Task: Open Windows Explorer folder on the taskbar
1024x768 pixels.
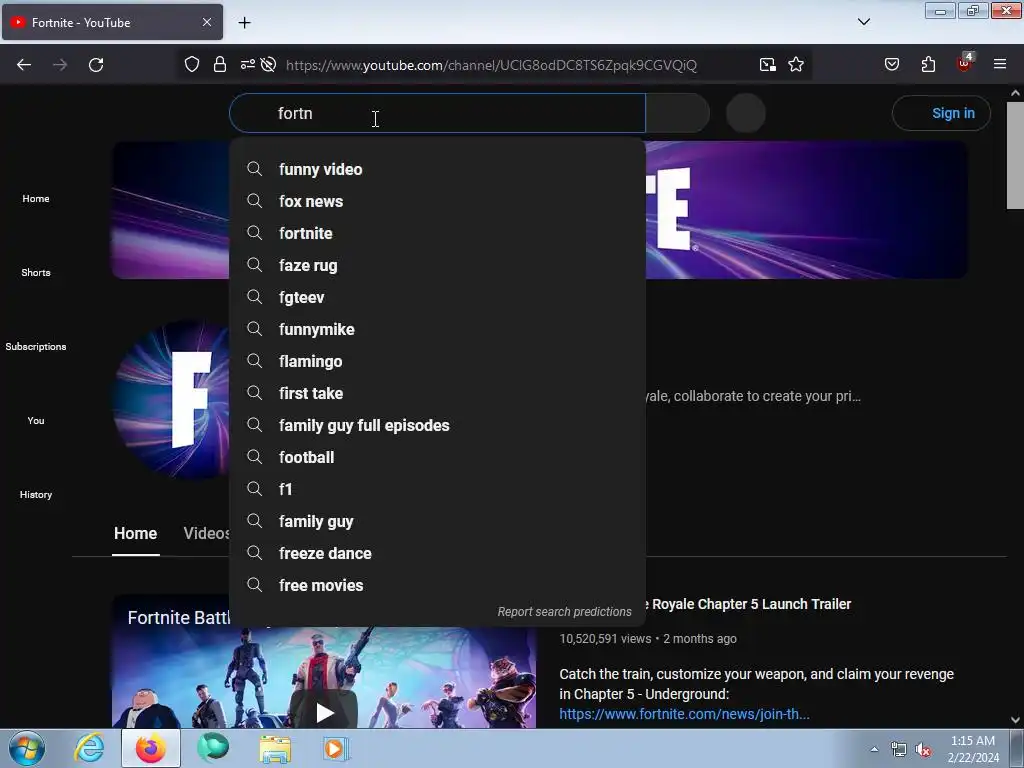Action: pyautogui.click(x=275, y=749)
